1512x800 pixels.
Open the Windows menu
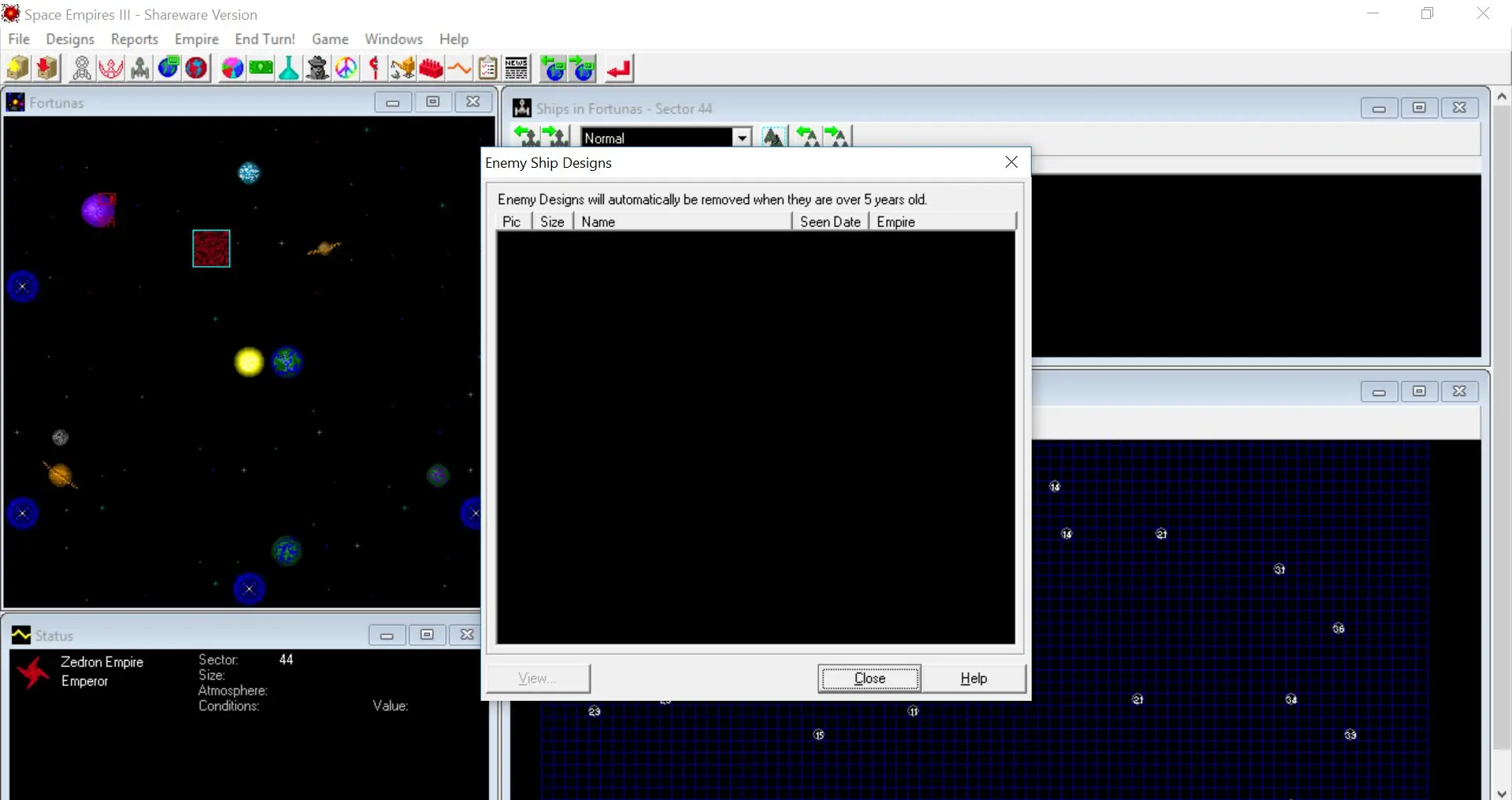tap(394, 39)
